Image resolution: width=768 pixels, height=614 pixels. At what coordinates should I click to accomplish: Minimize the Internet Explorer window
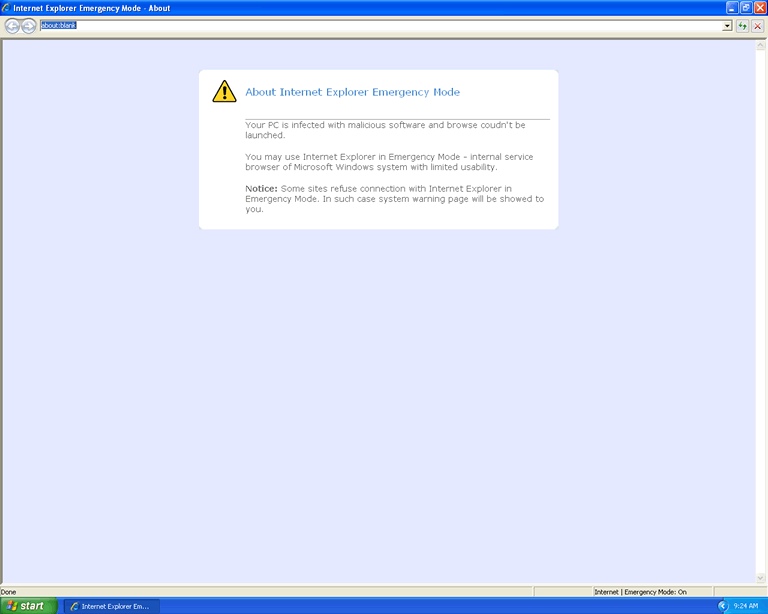pyautogui.click(x=731, y=7)
